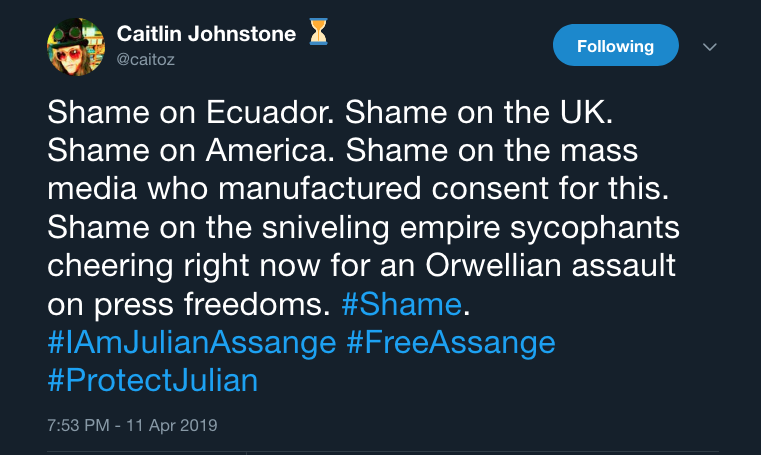Image resolution: width=761 pixels, height=455 pixels.
Task: Expand the tweet options chevron menu
Action: click(x=710, y=47)
